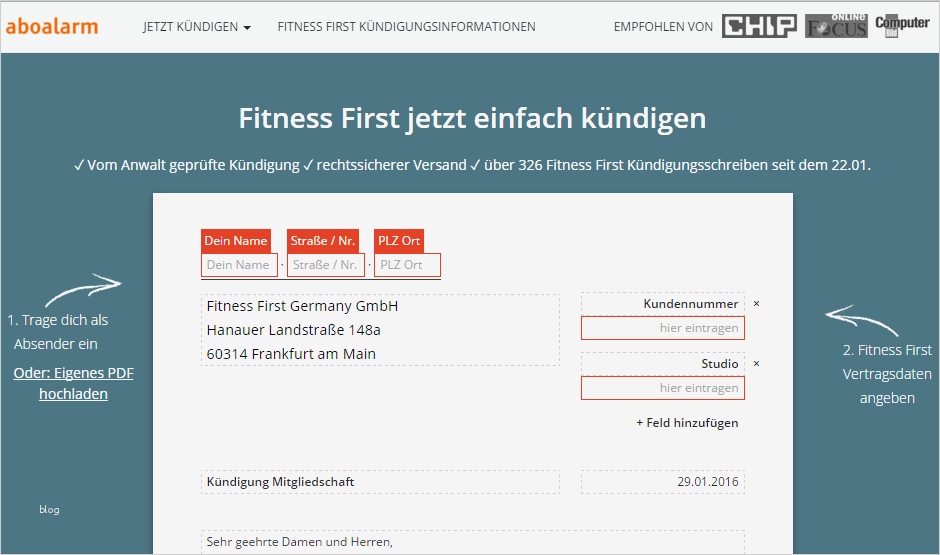The width and height of the screenshot is (940, 555).
Task: Click the PLZ Ort input field
Action: 407,265
